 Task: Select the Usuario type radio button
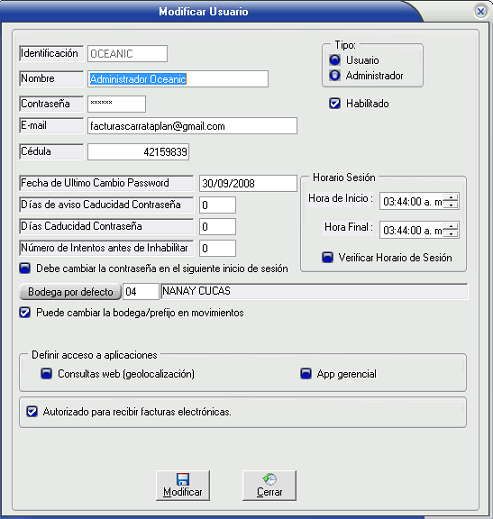[335, 60]
